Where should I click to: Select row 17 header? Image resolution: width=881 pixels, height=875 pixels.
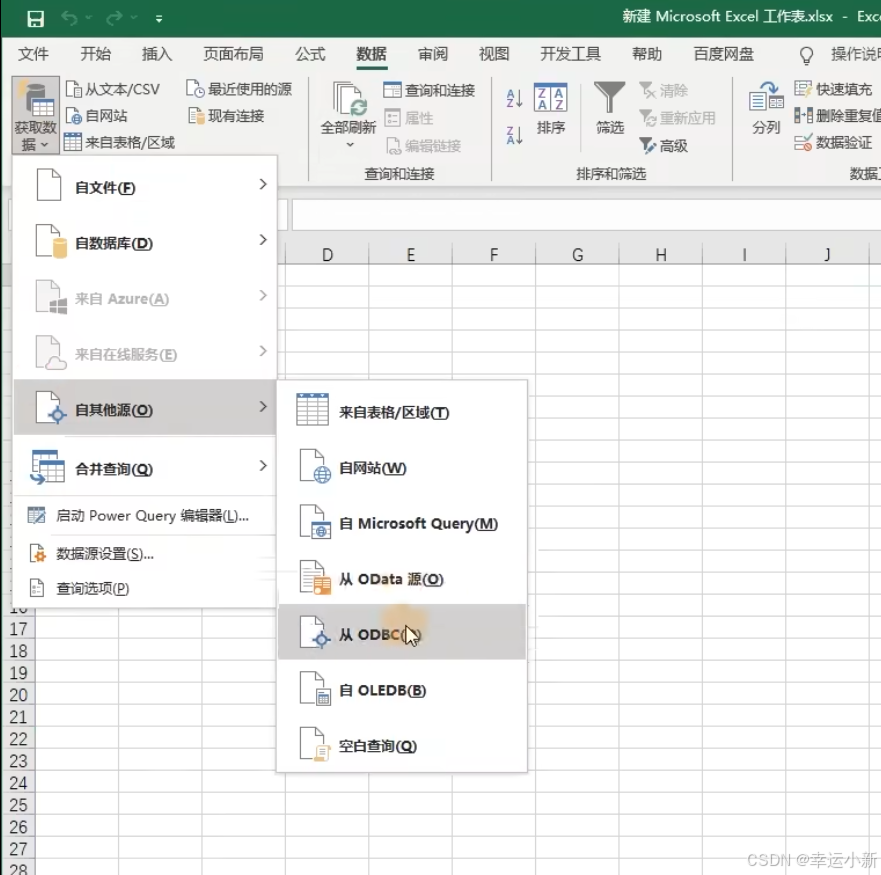pos(18,629)
